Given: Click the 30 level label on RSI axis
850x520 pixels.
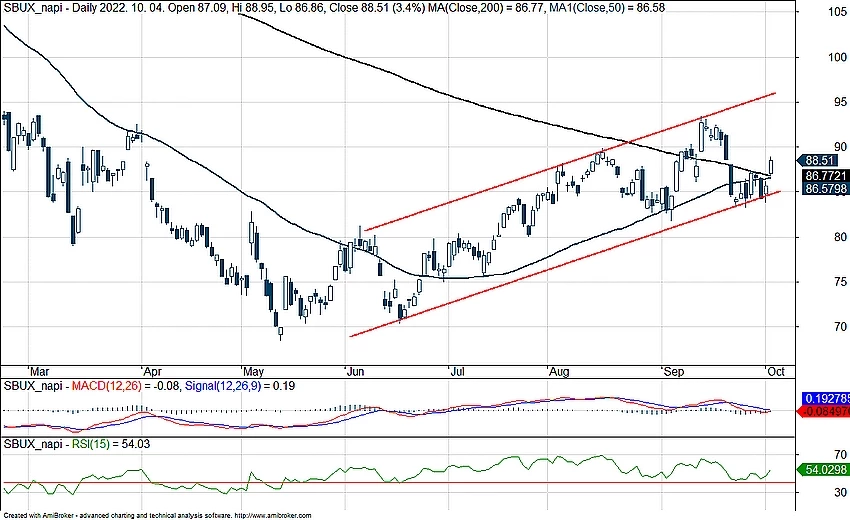Looking at the screenshot, I should [840, 492].
